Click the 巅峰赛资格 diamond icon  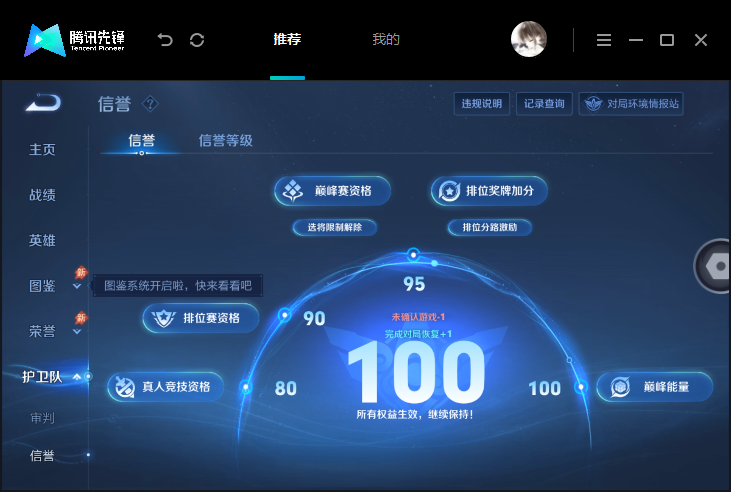tap(293, 191)
